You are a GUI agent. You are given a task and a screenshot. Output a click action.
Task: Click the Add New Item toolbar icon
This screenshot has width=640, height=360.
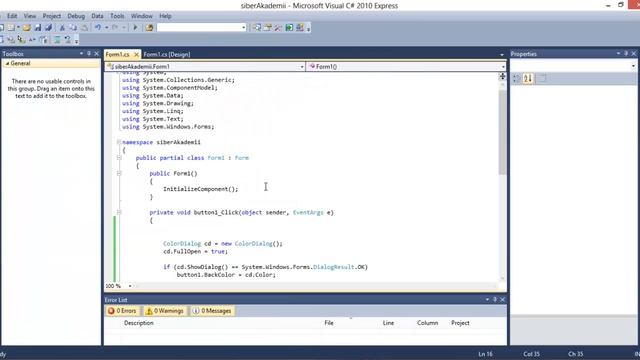click(x=11, y=28)
